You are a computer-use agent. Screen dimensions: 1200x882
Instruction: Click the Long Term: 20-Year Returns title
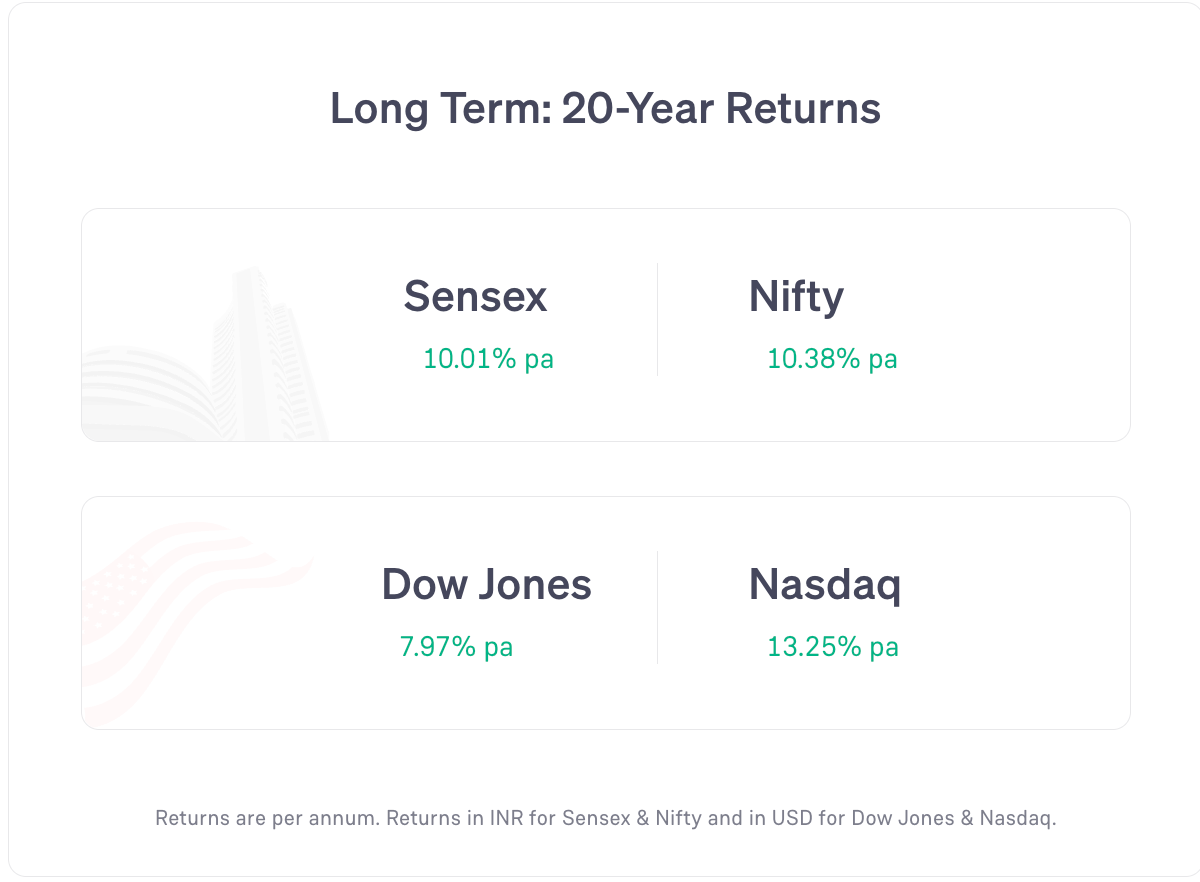point(606,108)
